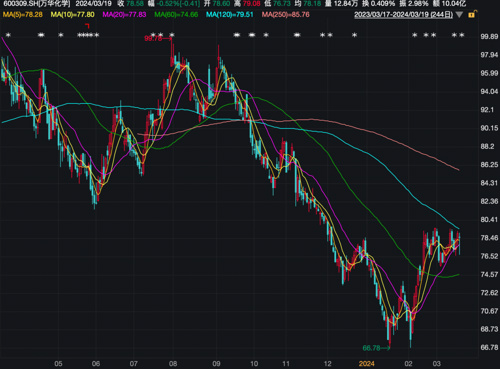Click the 03 month label on time axis

pos(436,363)
